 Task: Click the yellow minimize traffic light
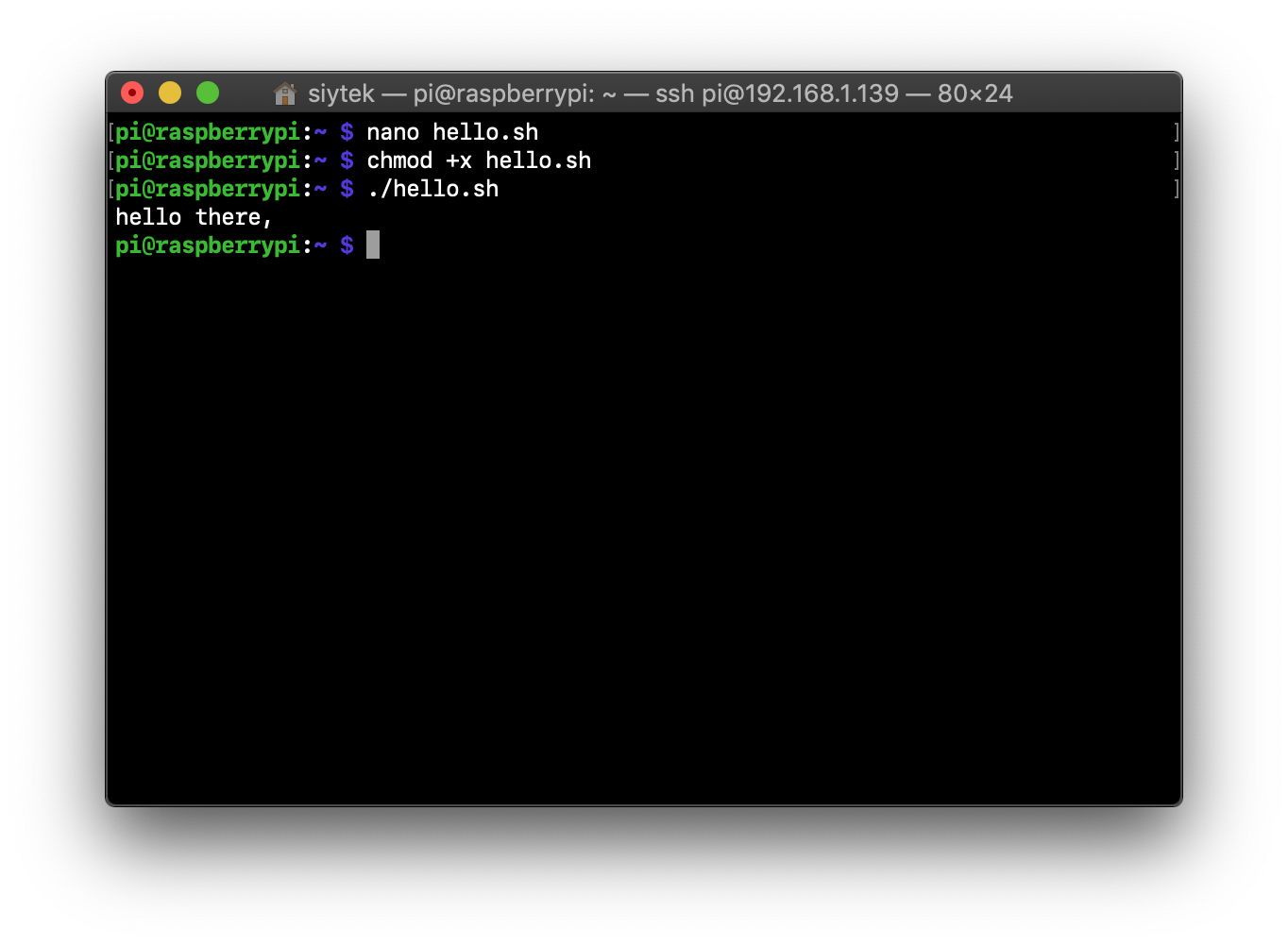(169, 93)
